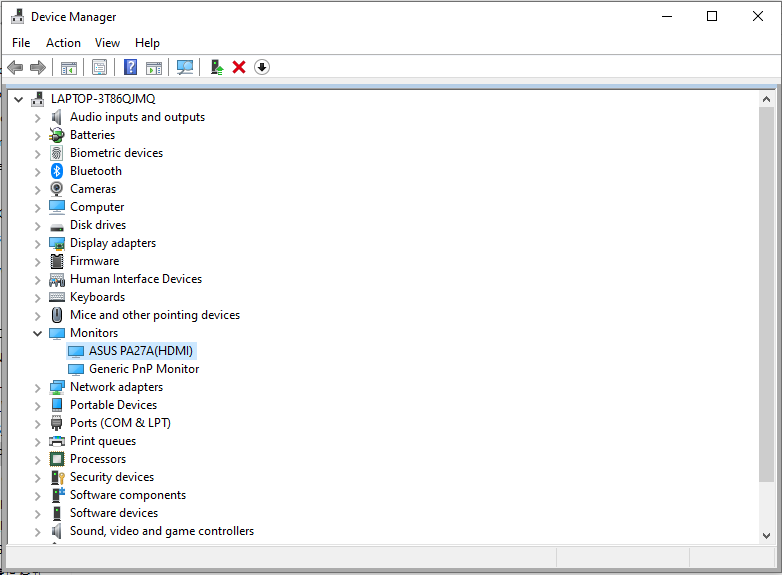The image size is (782, 575).
Task: Expand the Portable Devices category
Action: (x=37, y=405)
